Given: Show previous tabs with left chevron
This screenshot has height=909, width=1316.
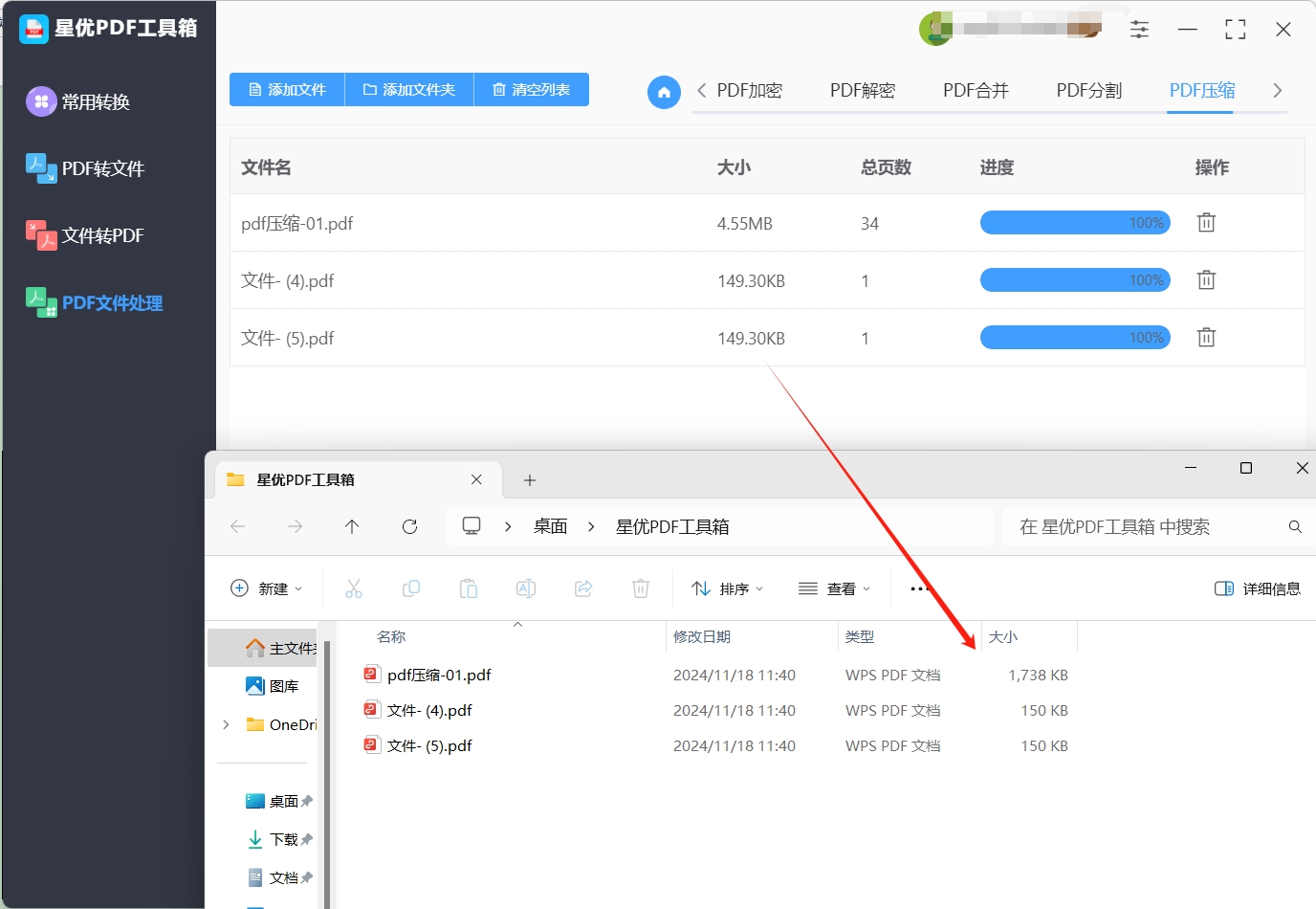Looking at the screenshot, I should [702, 90].
